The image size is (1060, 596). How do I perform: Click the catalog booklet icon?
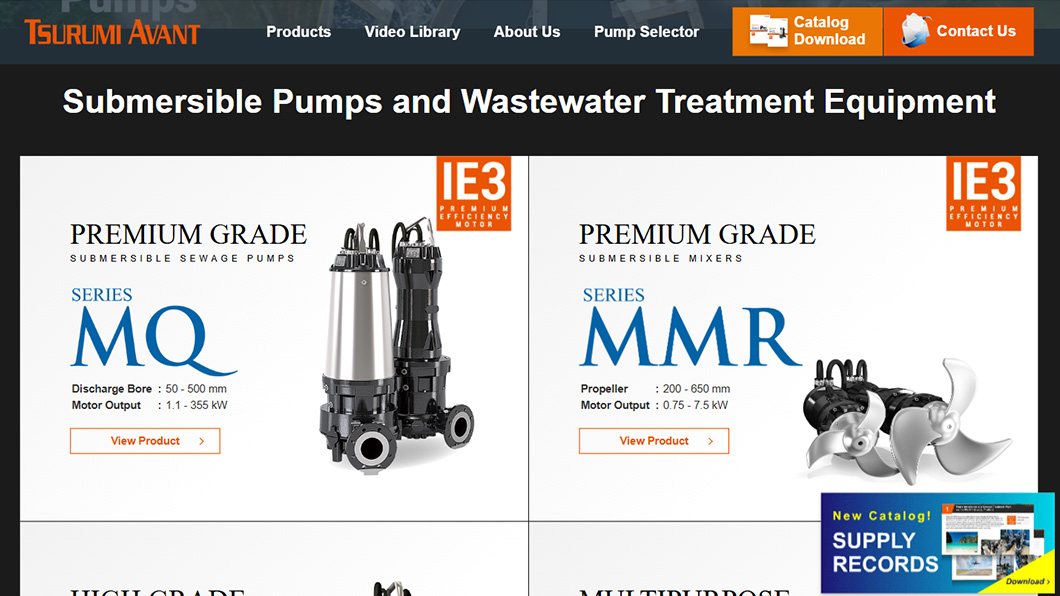[769, 31]
